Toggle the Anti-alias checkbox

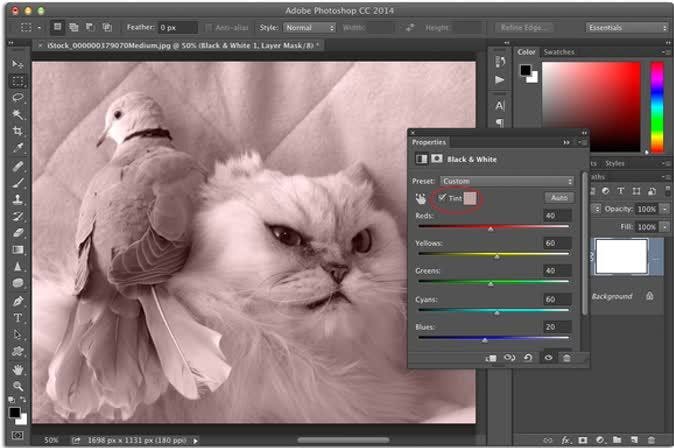208,28
